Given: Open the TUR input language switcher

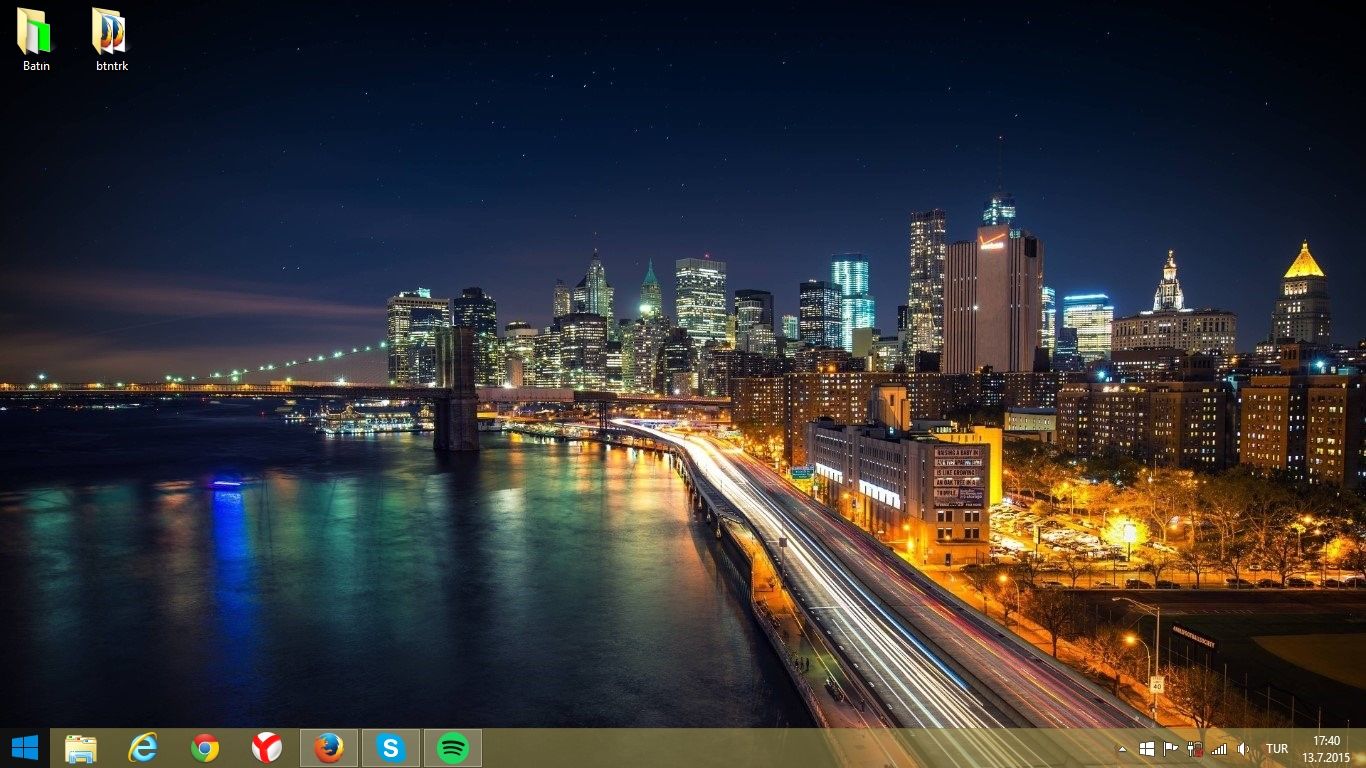Looking at the screenshot, I should (1277, 748).
